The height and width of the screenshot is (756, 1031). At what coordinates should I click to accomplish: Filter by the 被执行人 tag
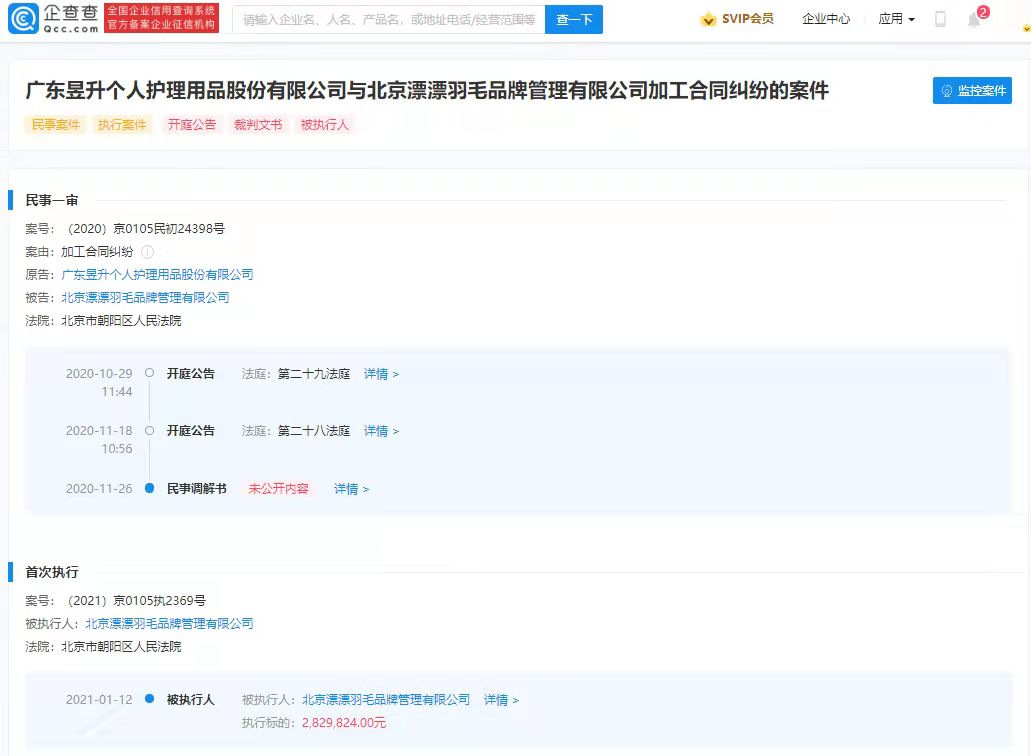pos(324,124)
